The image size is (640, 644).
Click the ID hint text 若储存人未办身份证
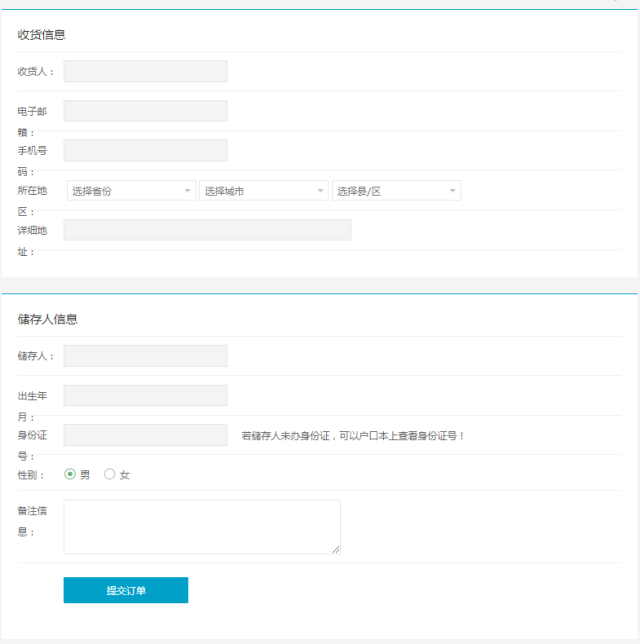tap(285, 436)
